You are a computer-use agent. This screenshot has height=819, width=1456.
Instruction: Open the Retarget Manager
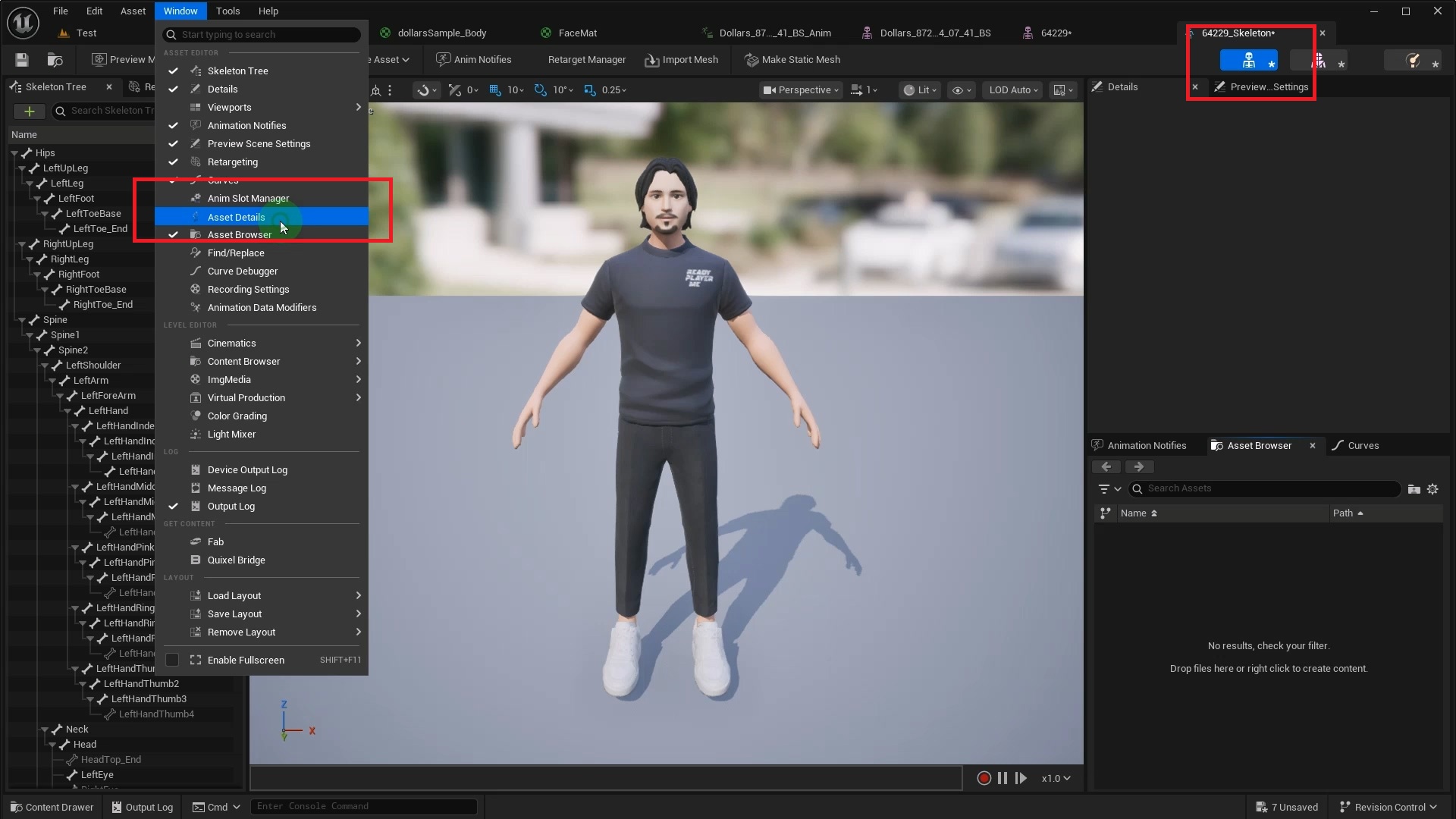click(585, 59)
